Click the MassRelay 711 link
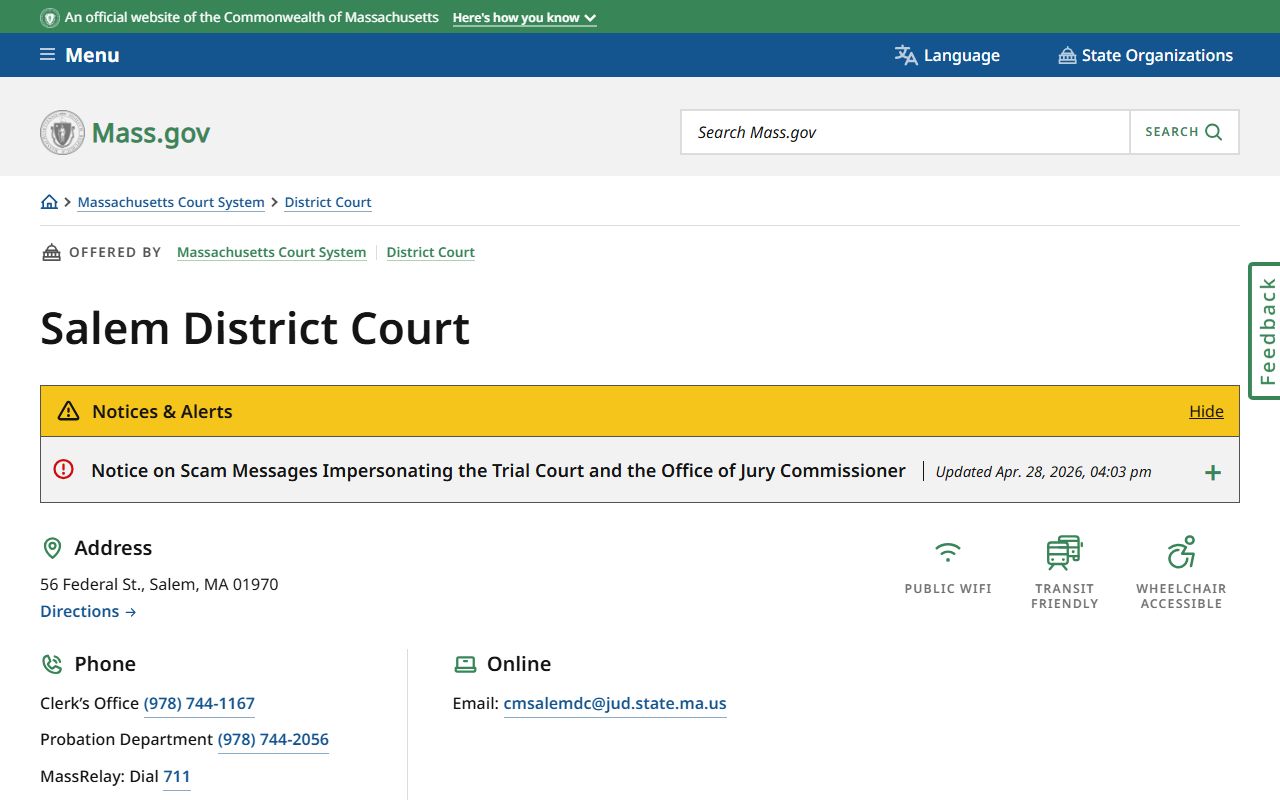 tap(177, 776)
